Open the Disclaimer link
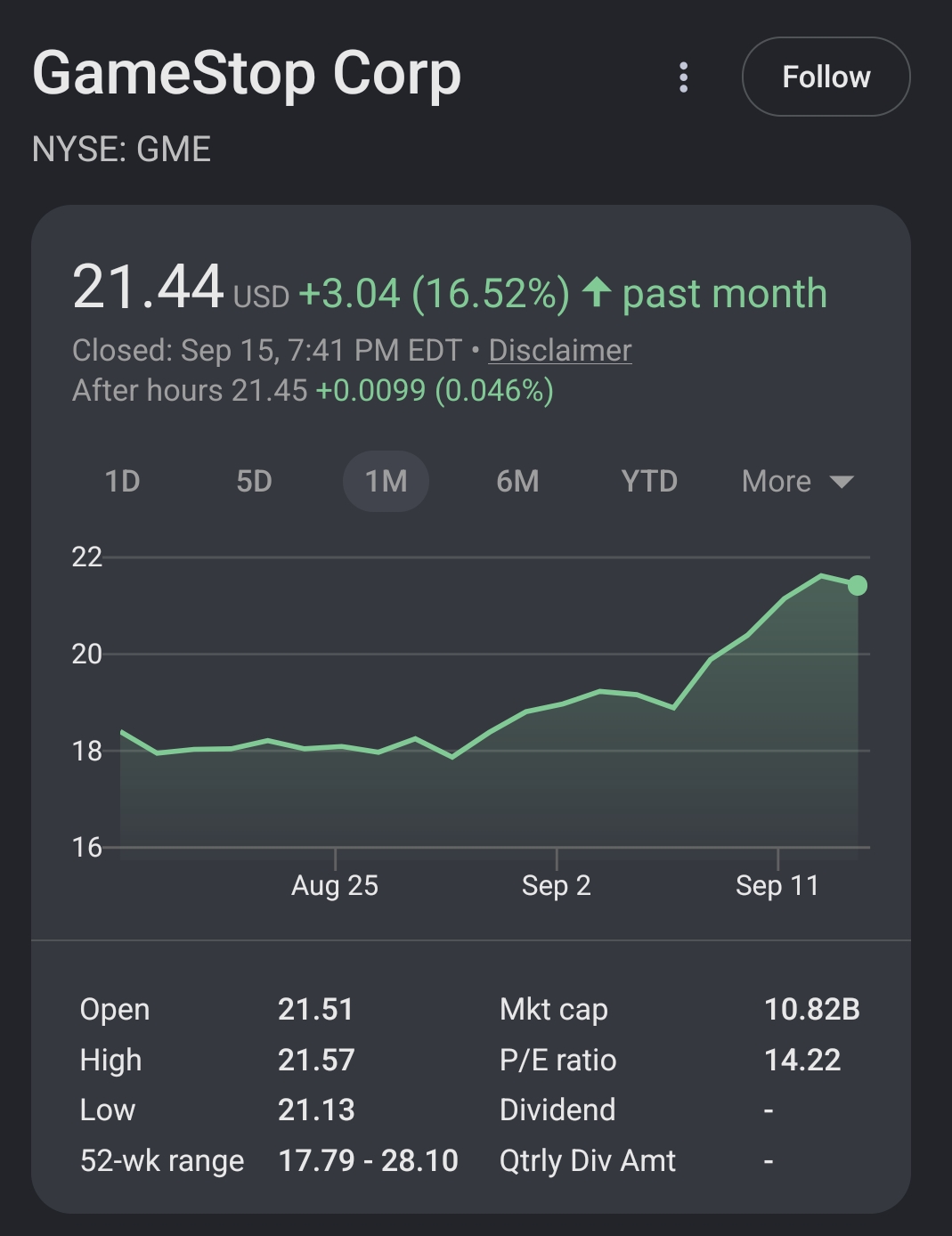This screenshot has width=952, height=1236. (x=560, y=350)
